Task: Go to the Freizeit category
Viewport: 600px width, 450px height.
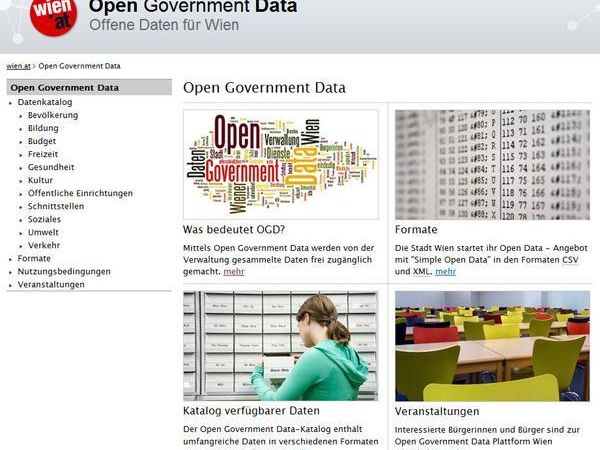Action: pos(43,154)
